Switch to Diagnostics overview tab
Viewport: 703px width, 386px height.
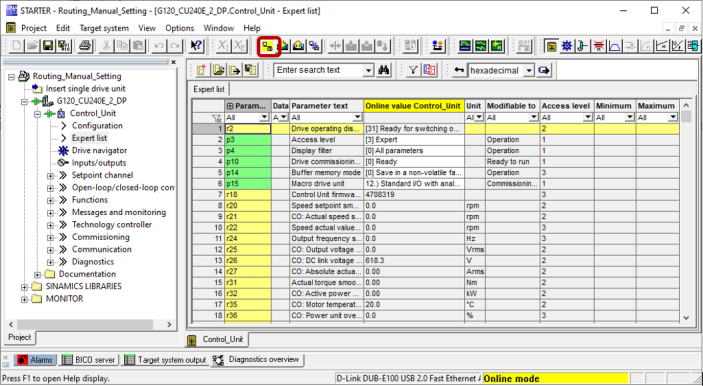257,360
